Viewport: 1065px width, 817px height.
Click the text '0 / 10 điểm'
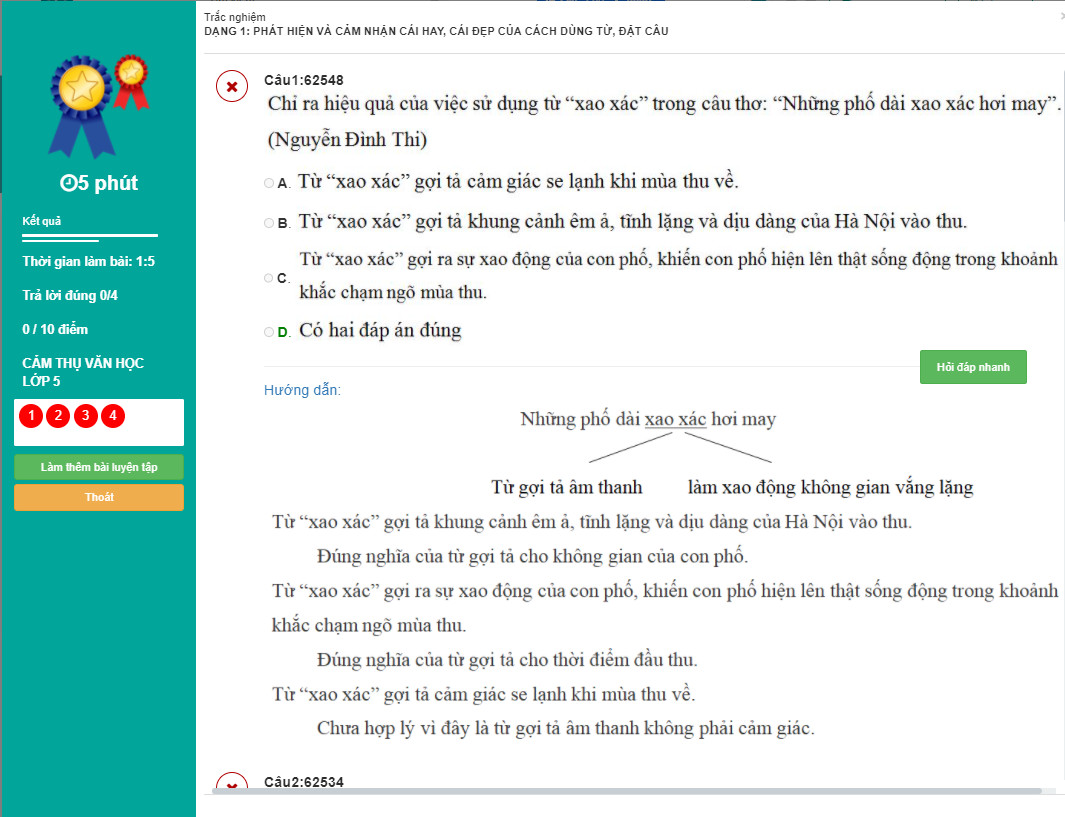pos(55,329)
